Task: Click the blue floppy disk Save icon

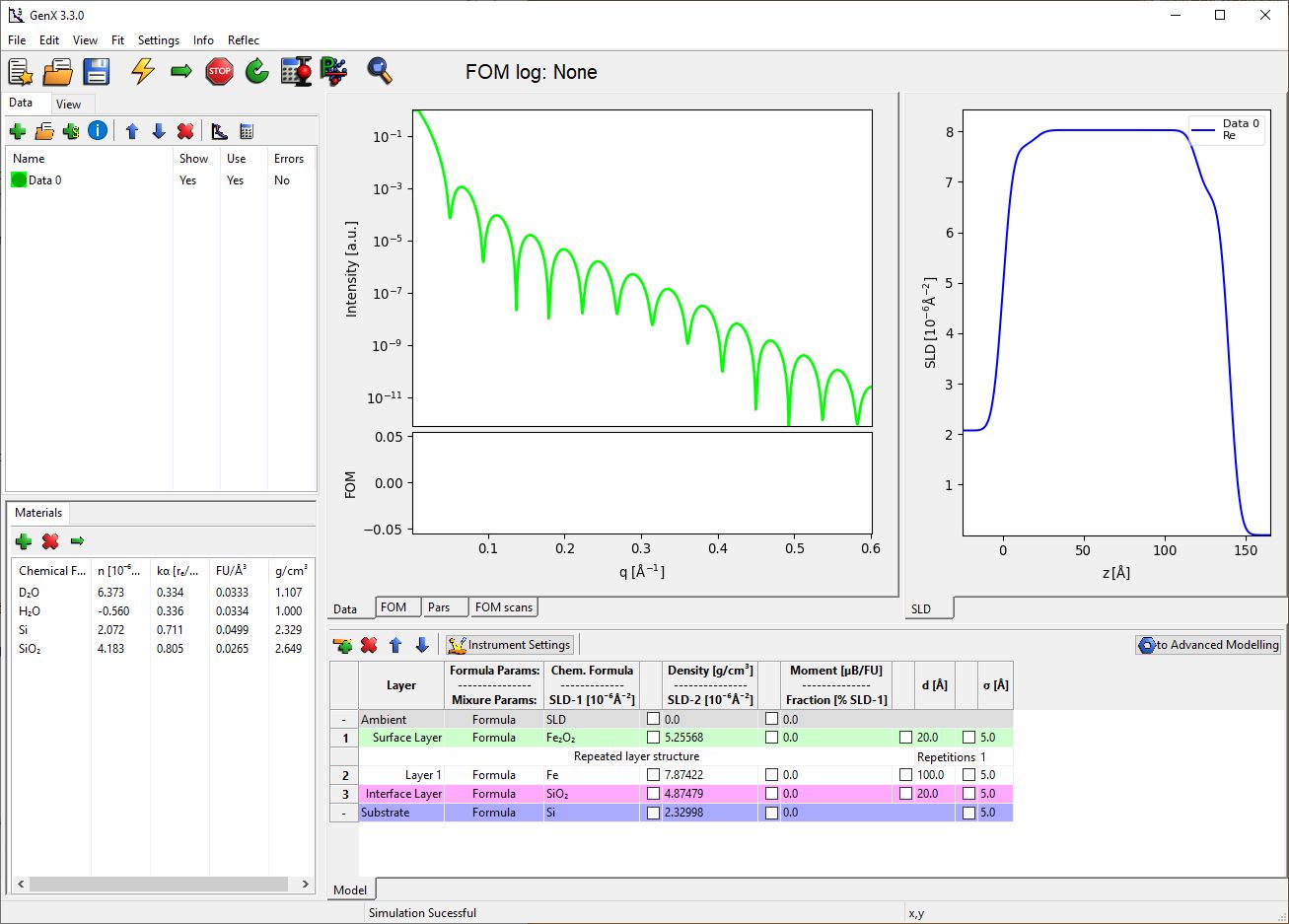Action: tap(97, 71)
